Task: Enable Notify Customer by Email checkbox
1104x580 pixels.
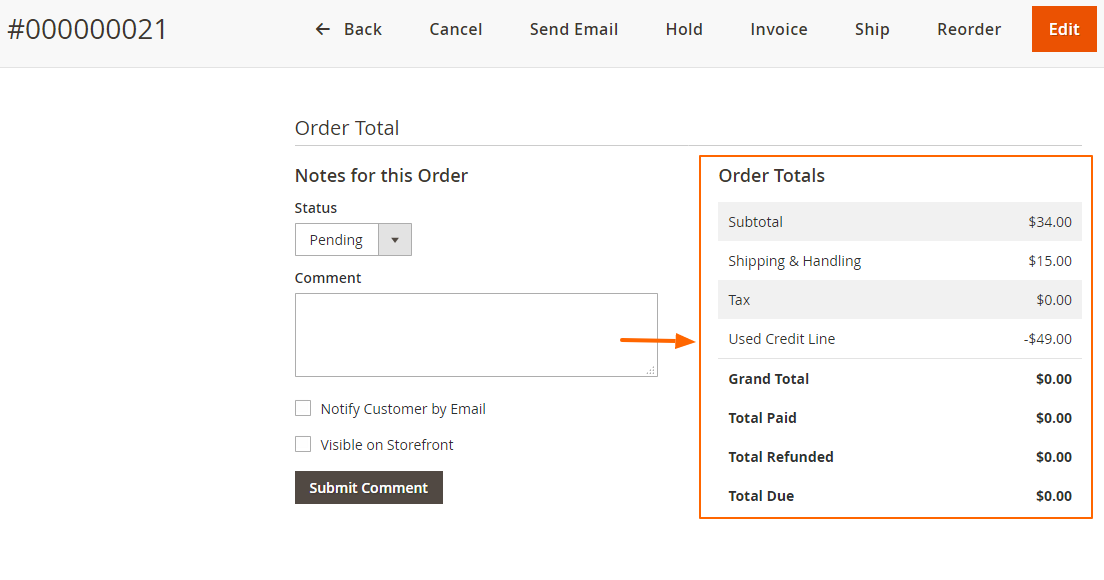Action: pos(303,409)
